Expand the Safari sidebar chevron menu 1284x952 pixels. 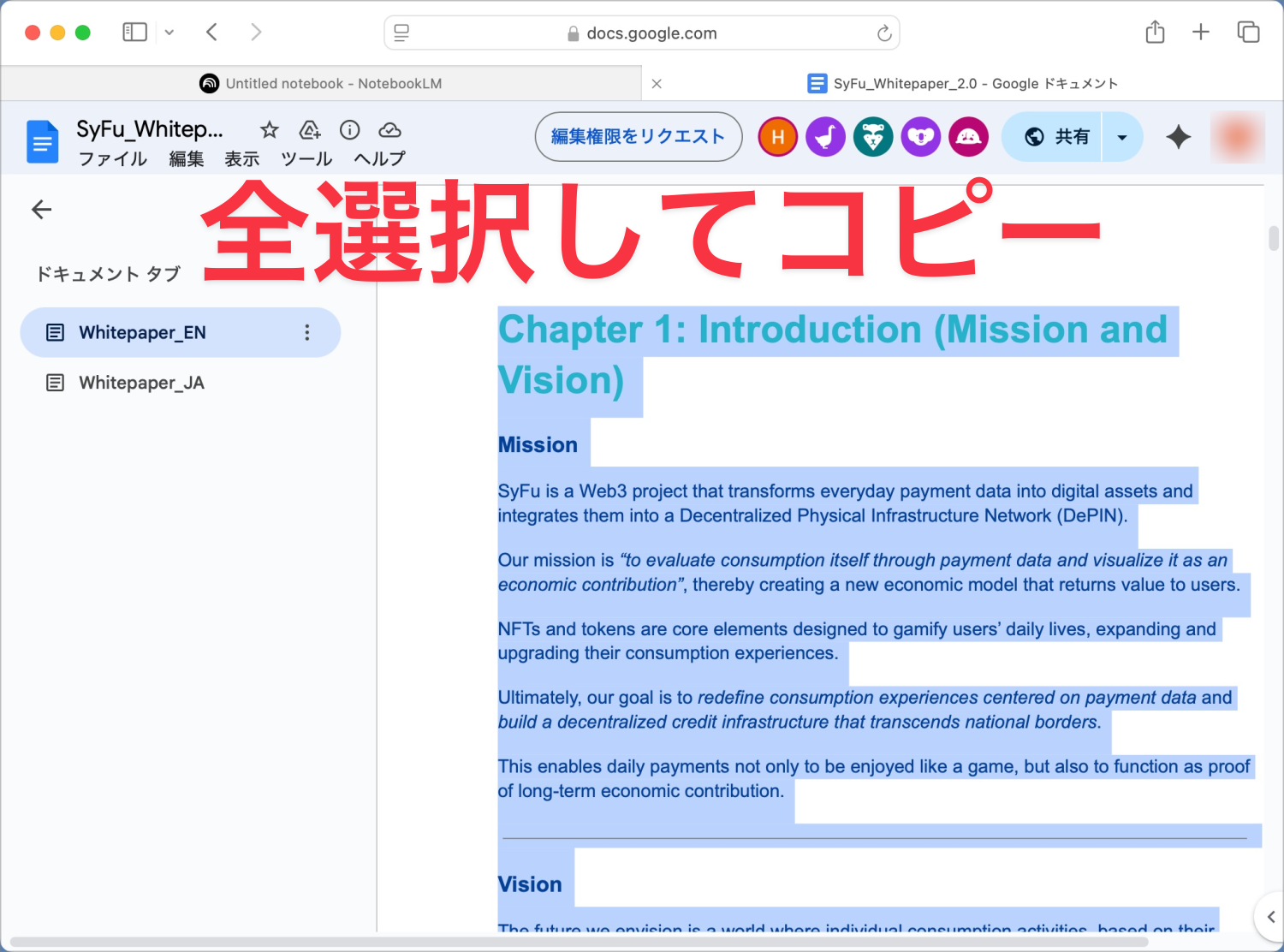[x=169, y=33]
